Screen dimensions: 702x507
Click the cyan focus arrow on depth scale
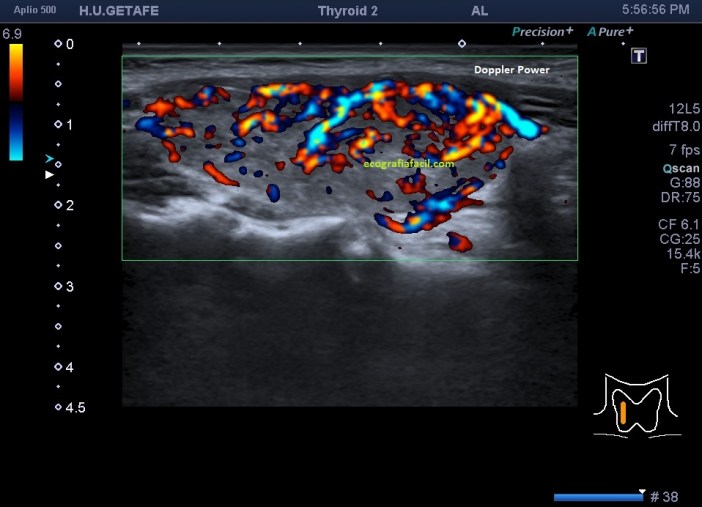[x=49, y=159]
